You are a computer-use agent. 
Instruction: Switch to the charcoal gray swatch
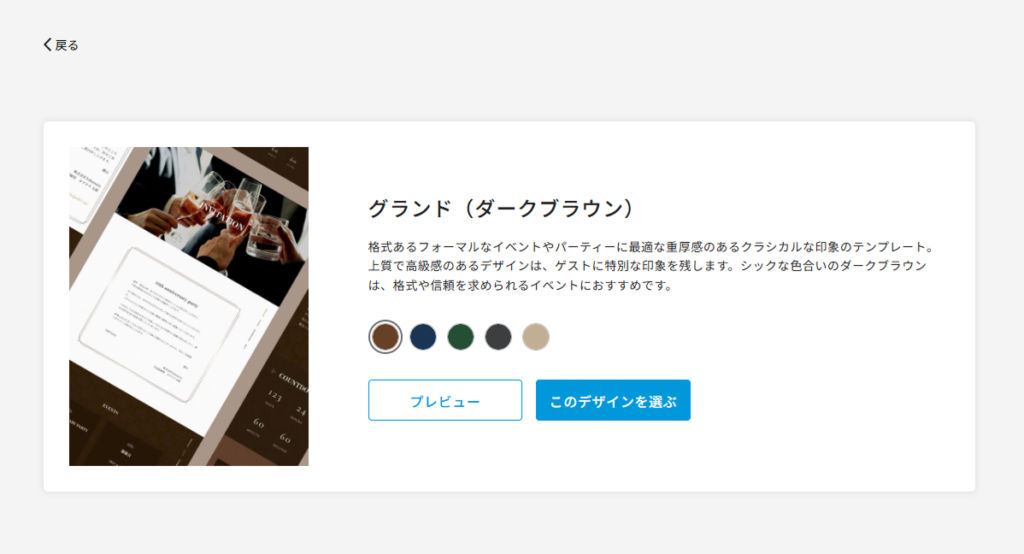498,337
